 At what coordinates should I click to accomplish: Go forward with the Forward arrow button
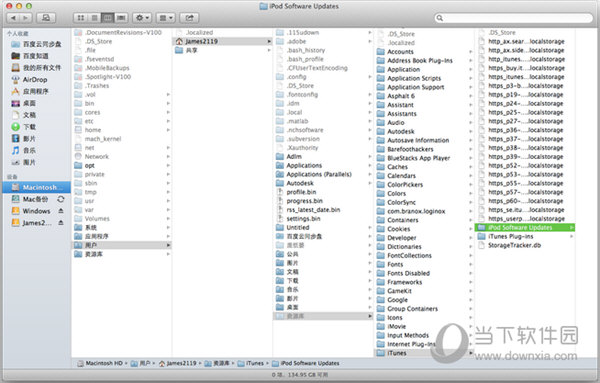point(25,18)
